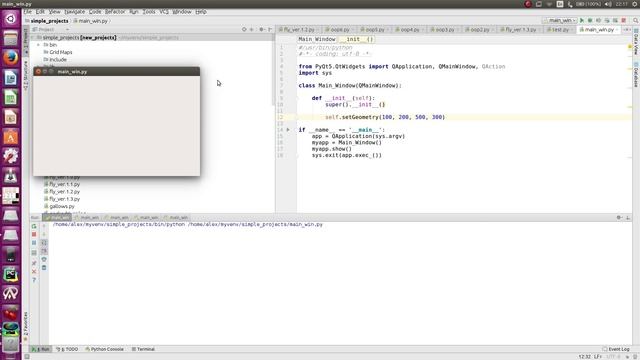Open the Tools menu
Screen dimensions: 640x360
149,12
